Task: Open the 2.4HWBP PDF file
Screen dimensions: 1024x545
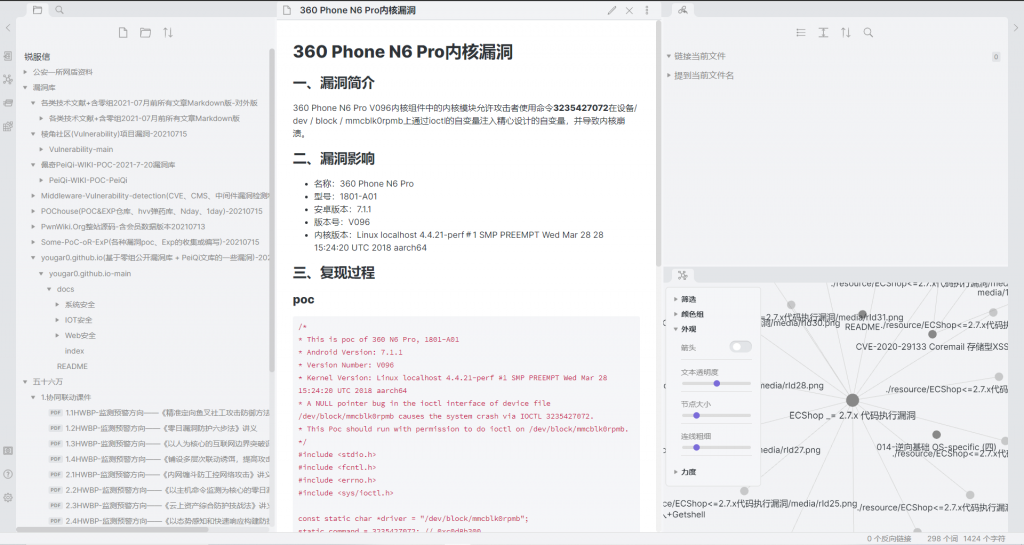Action: tap(159, 521)
